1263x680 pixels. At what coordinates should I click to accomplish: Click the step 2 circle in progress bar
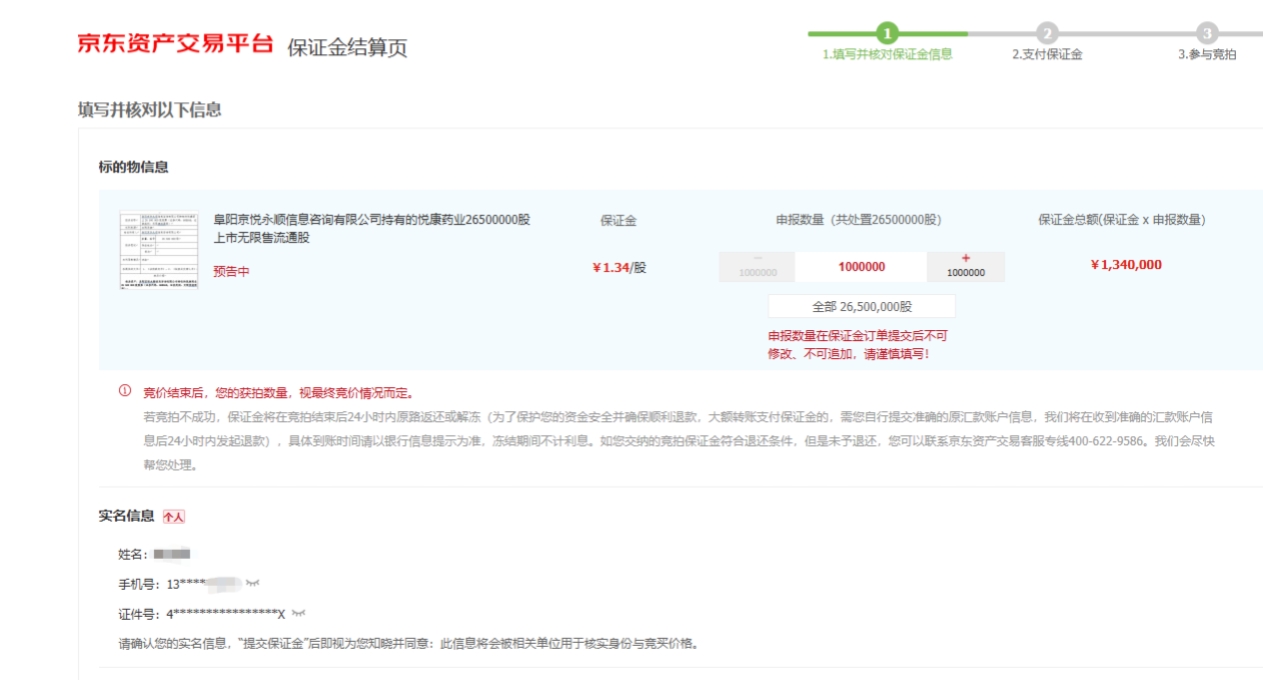pyautogui.click(x=1047, y=33)
